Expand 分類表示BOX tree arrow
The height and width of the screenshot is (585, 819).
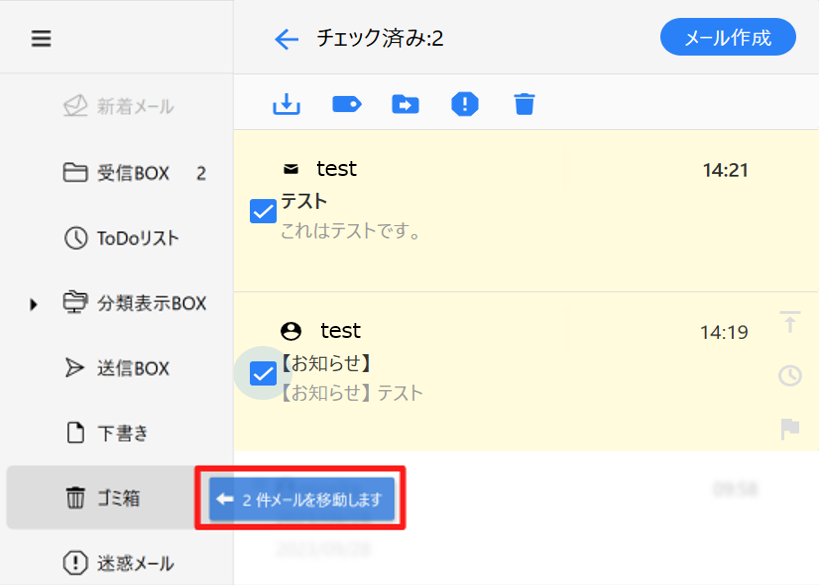pos(33,304)
